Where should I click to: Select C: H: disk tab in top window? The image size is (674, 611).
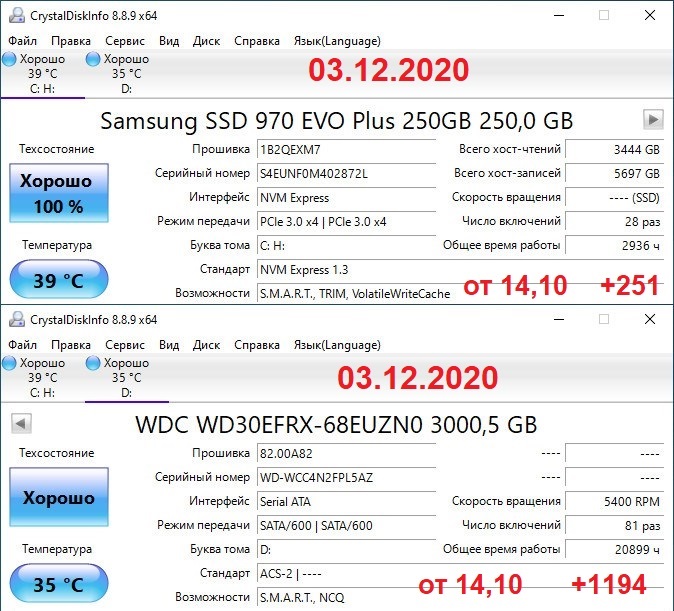pos(43,74)
